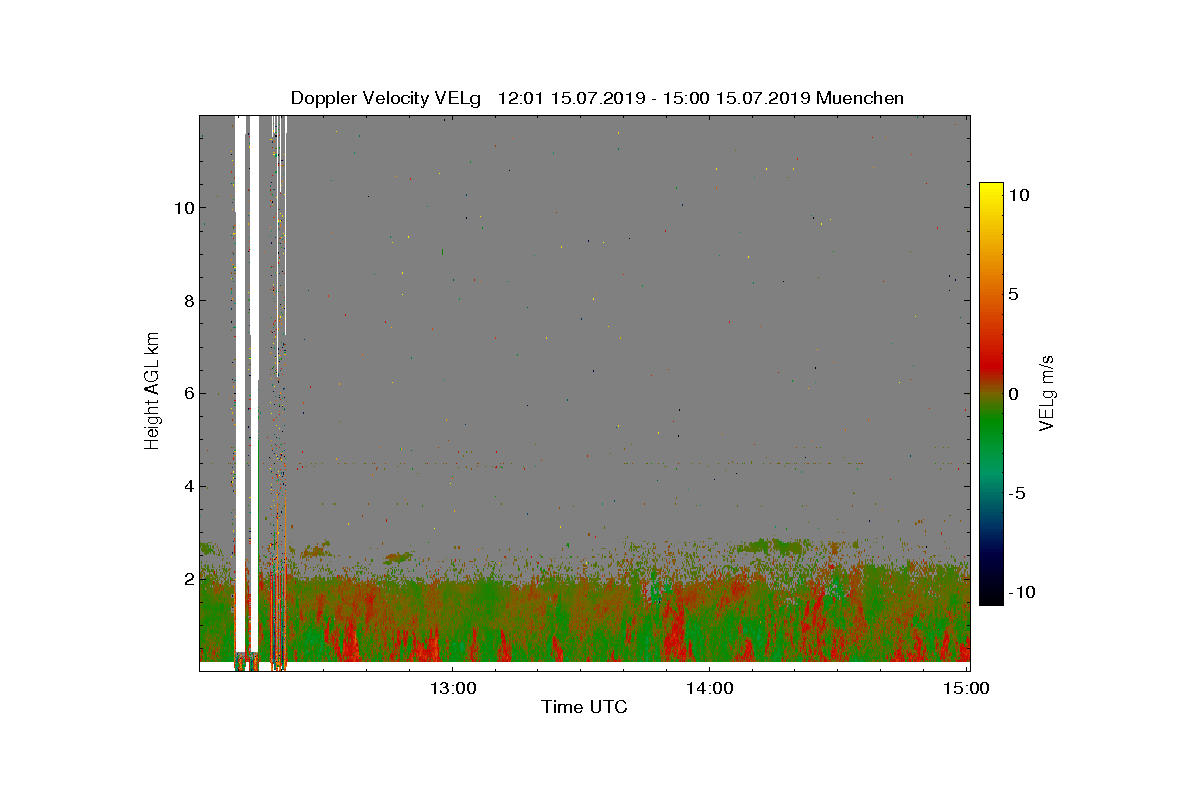Click the colorbar label -10
The image size is (1200, 800).
tap(1021, 592)
